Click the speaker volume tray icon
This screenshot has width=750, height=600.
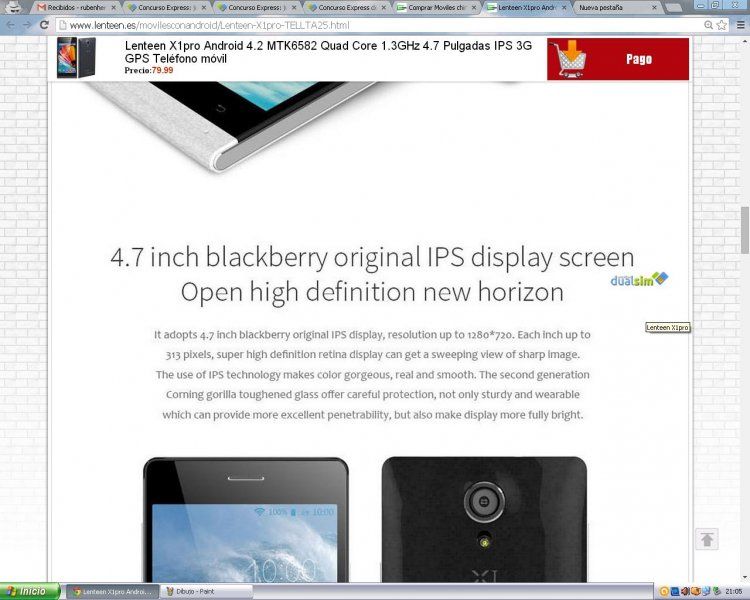pyautogui.click(x=685, y=592)
